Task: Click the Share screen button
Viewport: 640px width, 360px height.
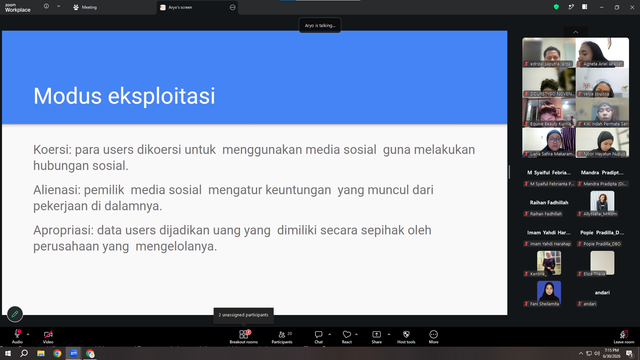Action: point(376,336)
